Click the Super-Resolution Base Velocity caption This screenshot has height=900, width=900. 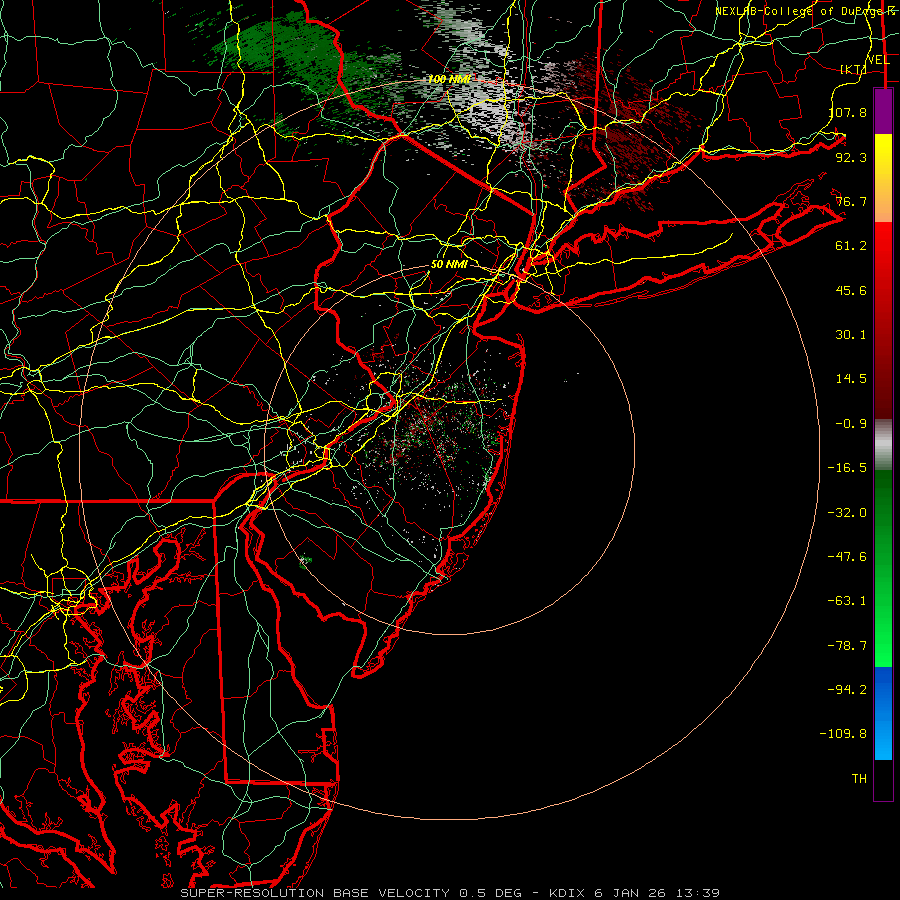point(449,893)
